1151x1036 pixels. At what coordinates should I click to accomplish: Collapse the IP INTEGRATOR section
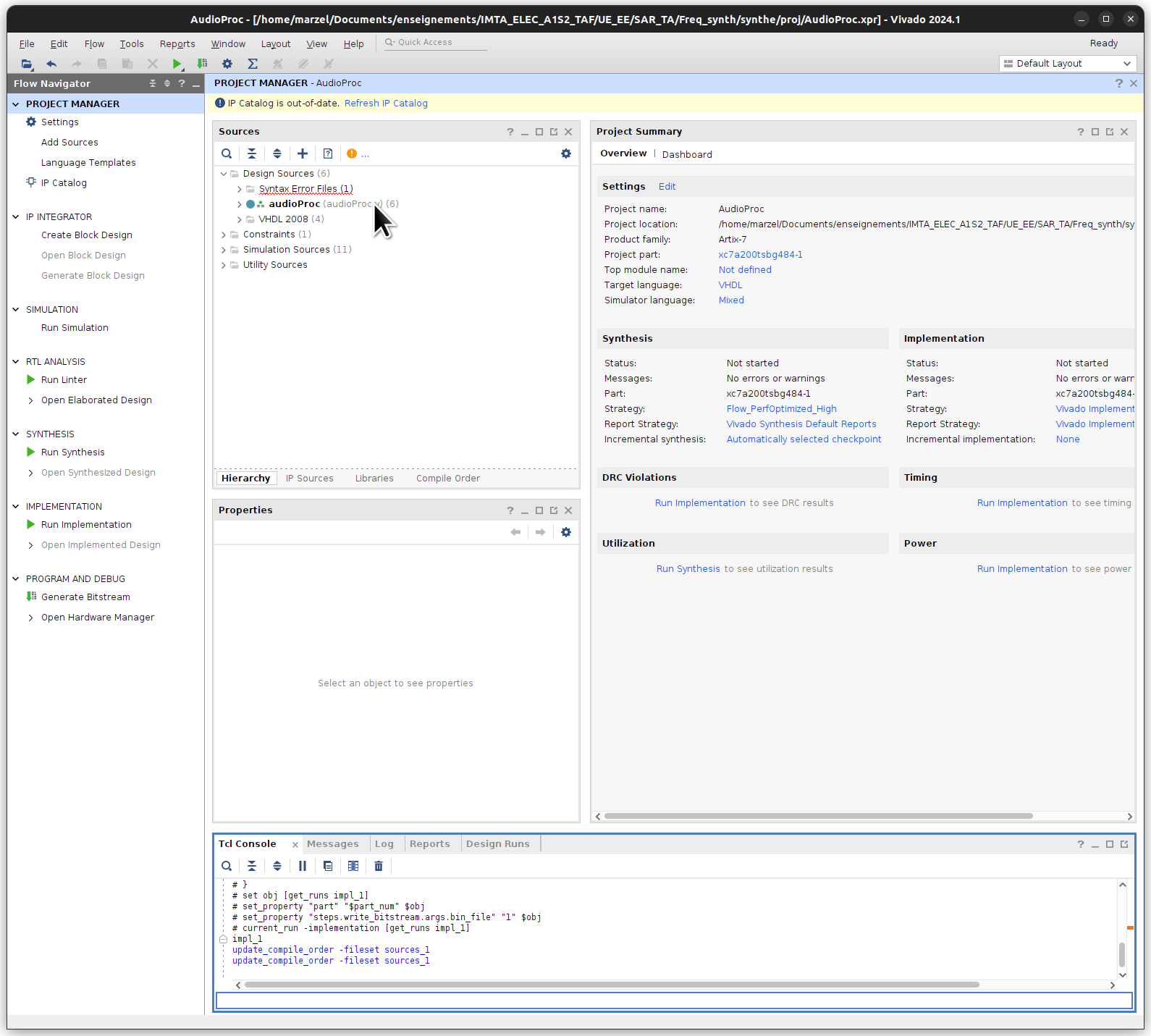pos(16,217)
